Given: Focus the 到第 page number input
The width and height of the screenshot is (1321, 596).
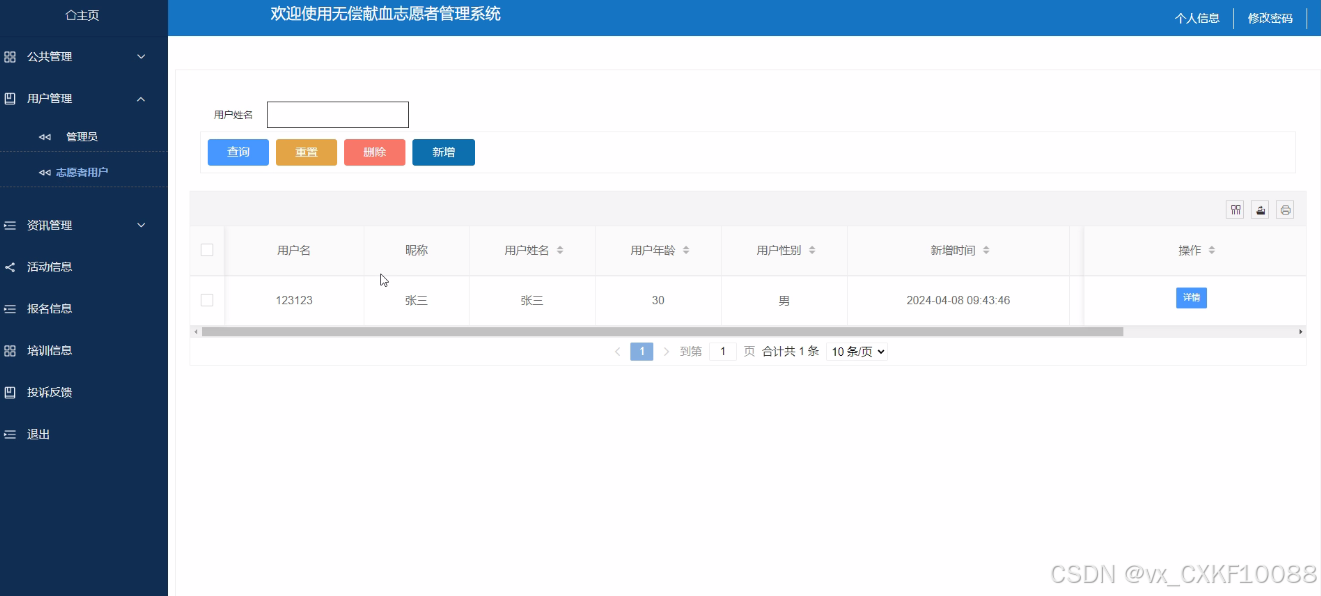Looking at the screenshot, I should click(723, 352).
